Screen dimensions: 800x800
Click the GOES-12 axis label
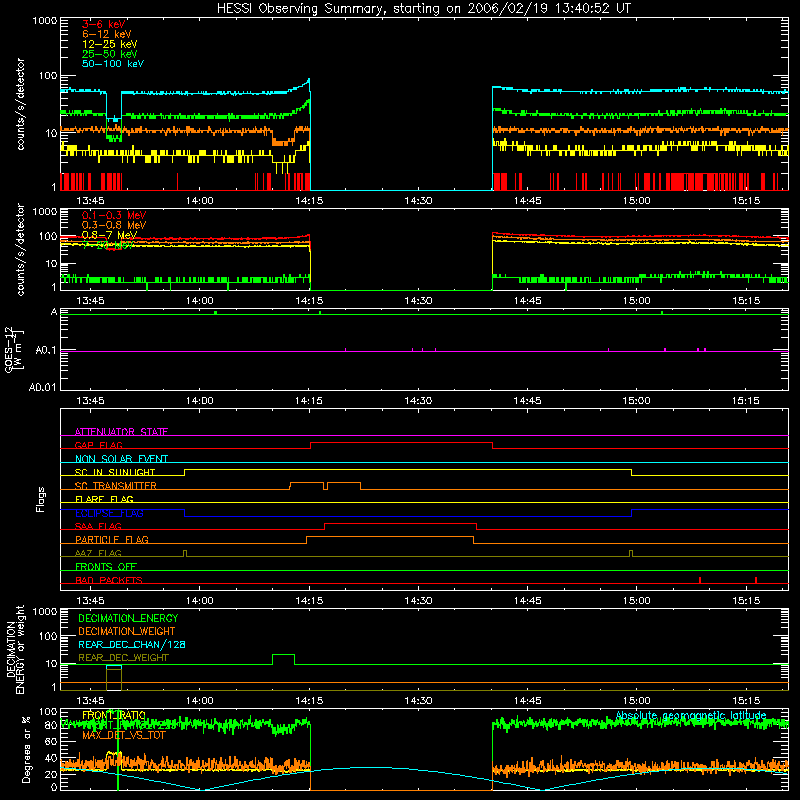pyautogui.click(x=14, y=349)
